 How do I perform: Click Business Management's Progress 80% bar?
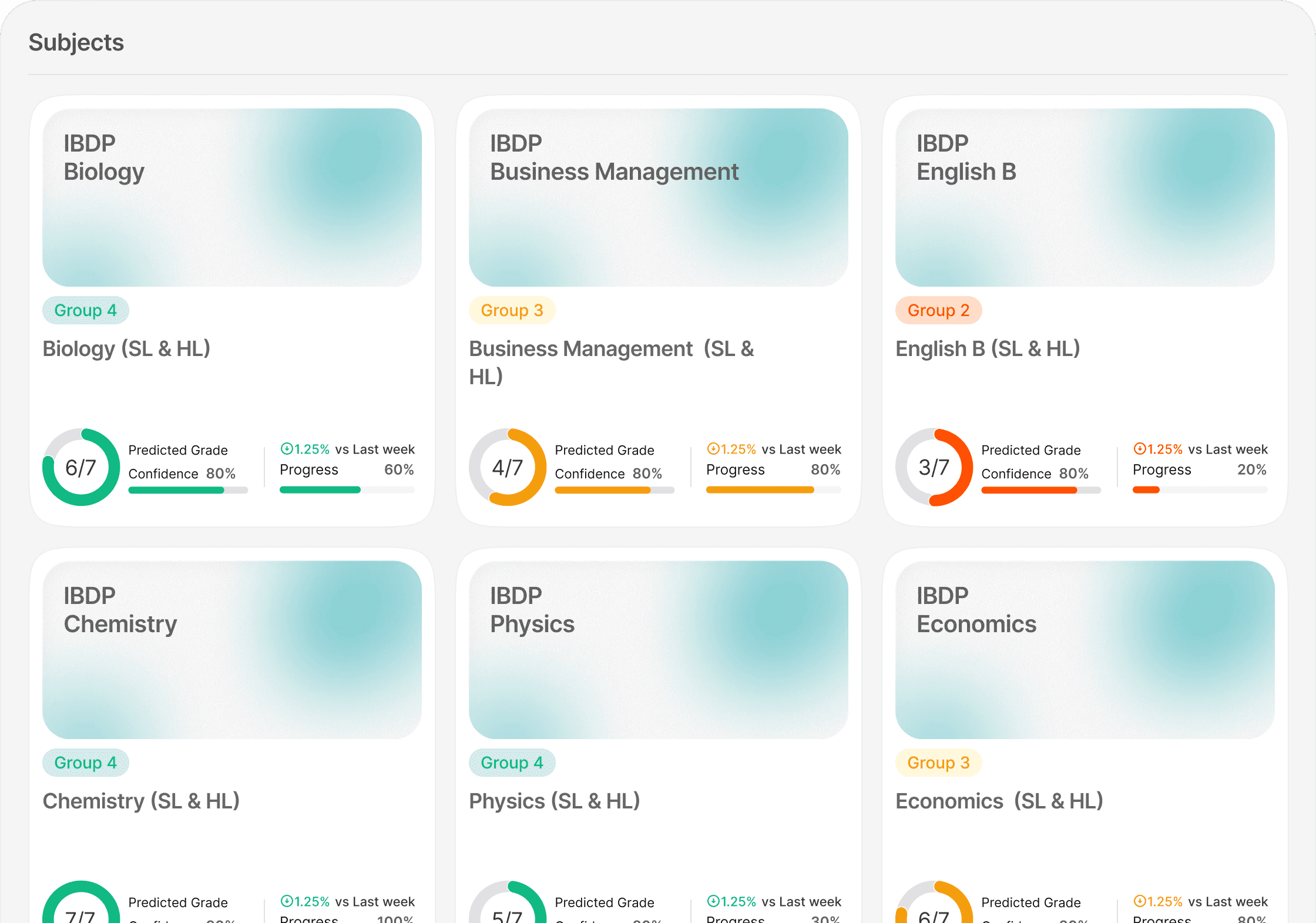[x=774, y=490]
